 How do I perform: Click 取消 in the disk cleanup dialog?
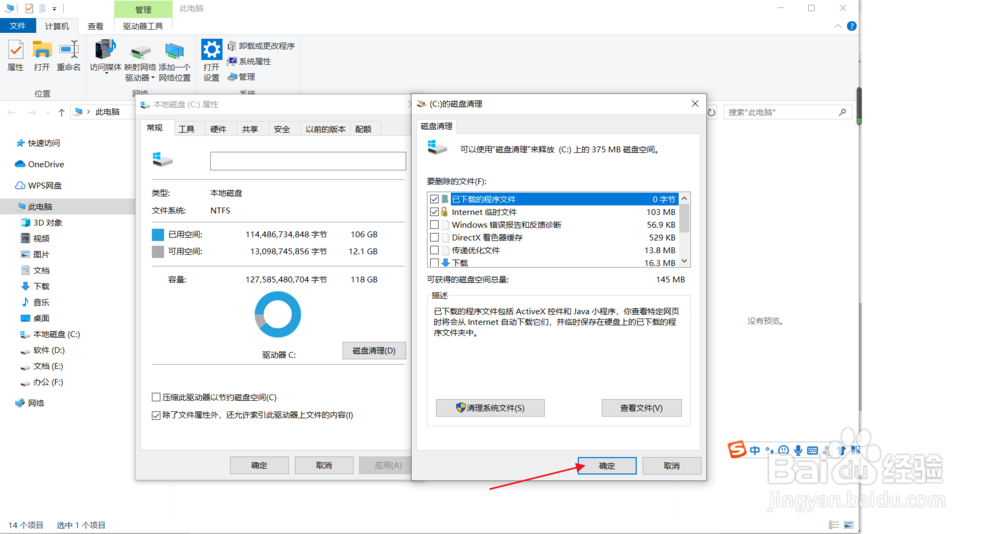pyautogui.click(x=672, y=466)
